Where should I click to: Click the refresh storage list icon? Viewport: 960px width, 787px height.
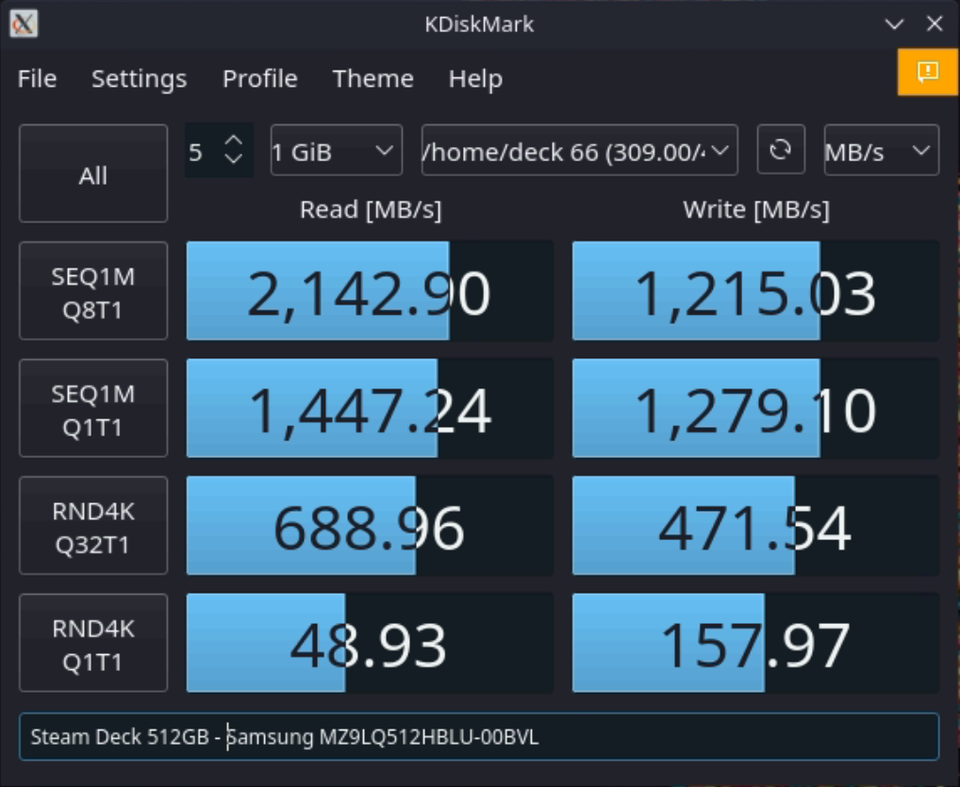point(780,150)
